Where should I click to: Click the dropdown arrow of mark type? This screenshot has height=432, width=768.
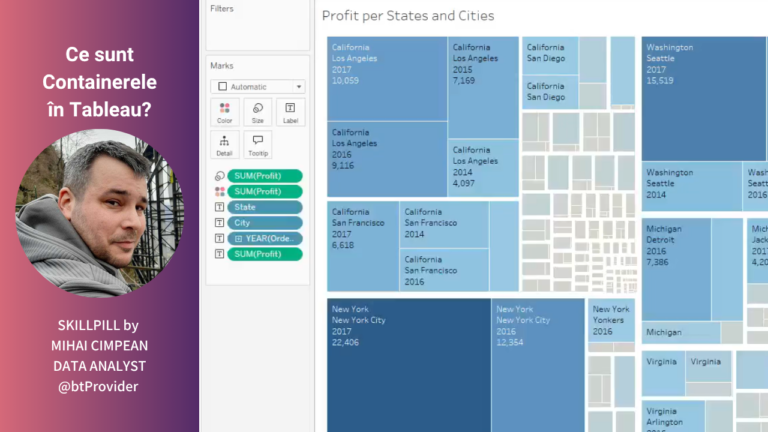(x=299, y=87)
